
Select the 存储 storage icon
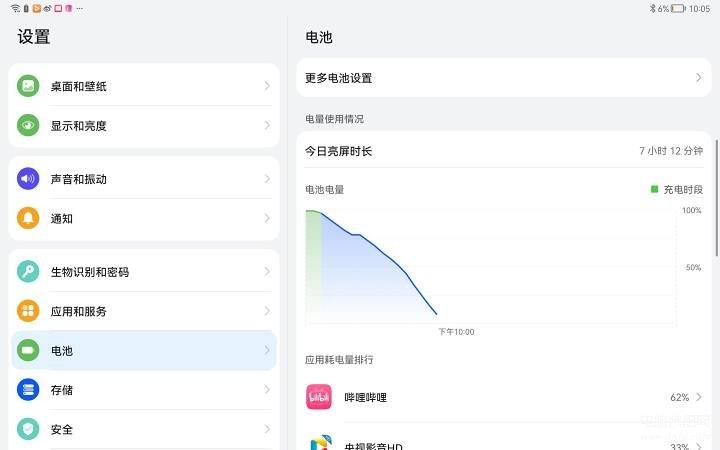click(x=28, y=390)
